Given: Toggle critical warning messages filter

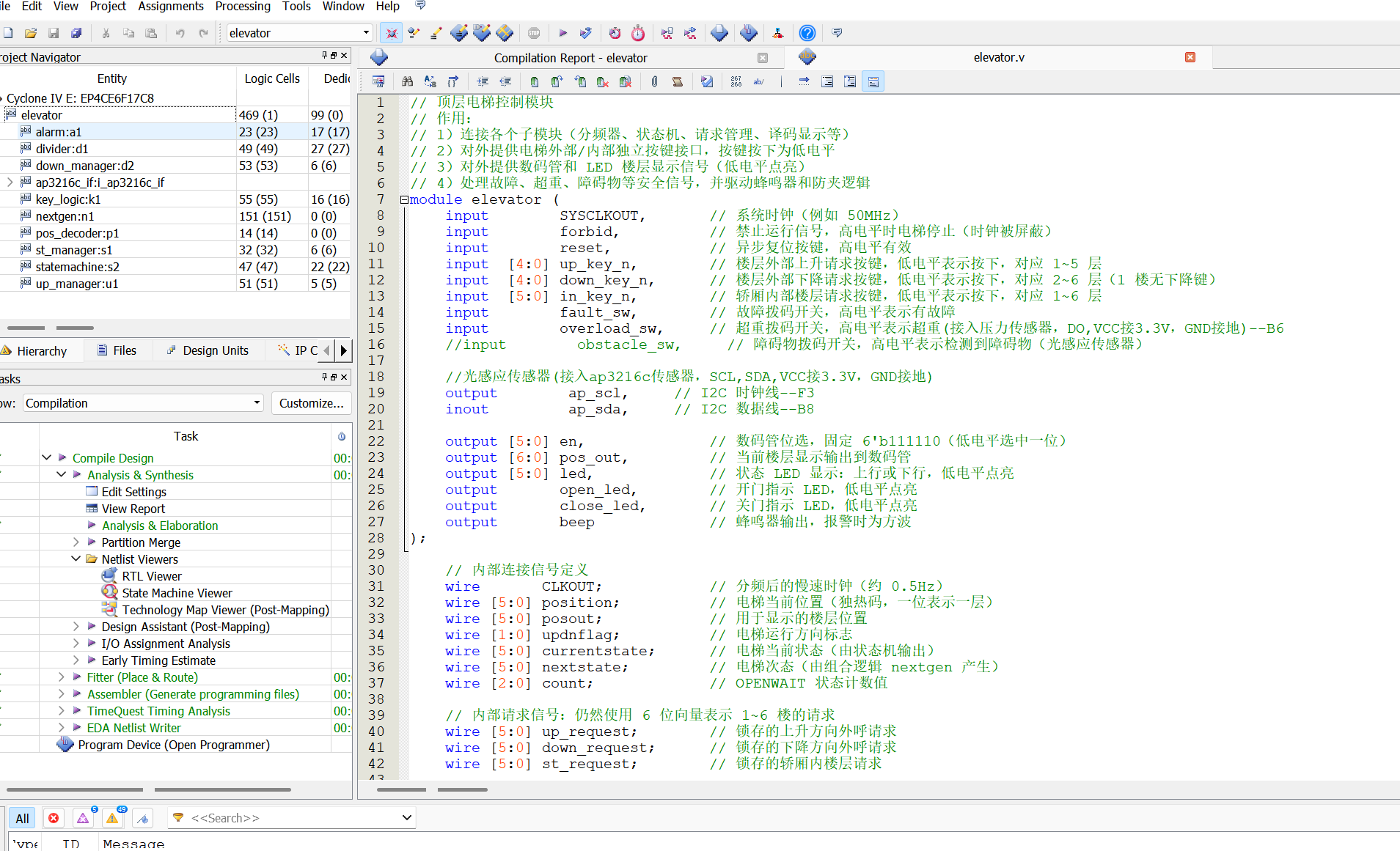Looking at the screenshot, I should pos(84,818).
